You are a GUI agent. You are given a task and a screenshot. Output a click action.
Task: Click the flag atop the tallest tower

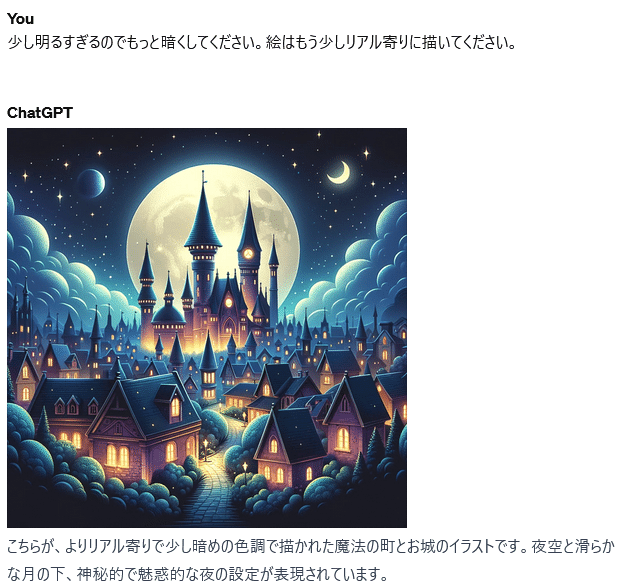[204, 179]
